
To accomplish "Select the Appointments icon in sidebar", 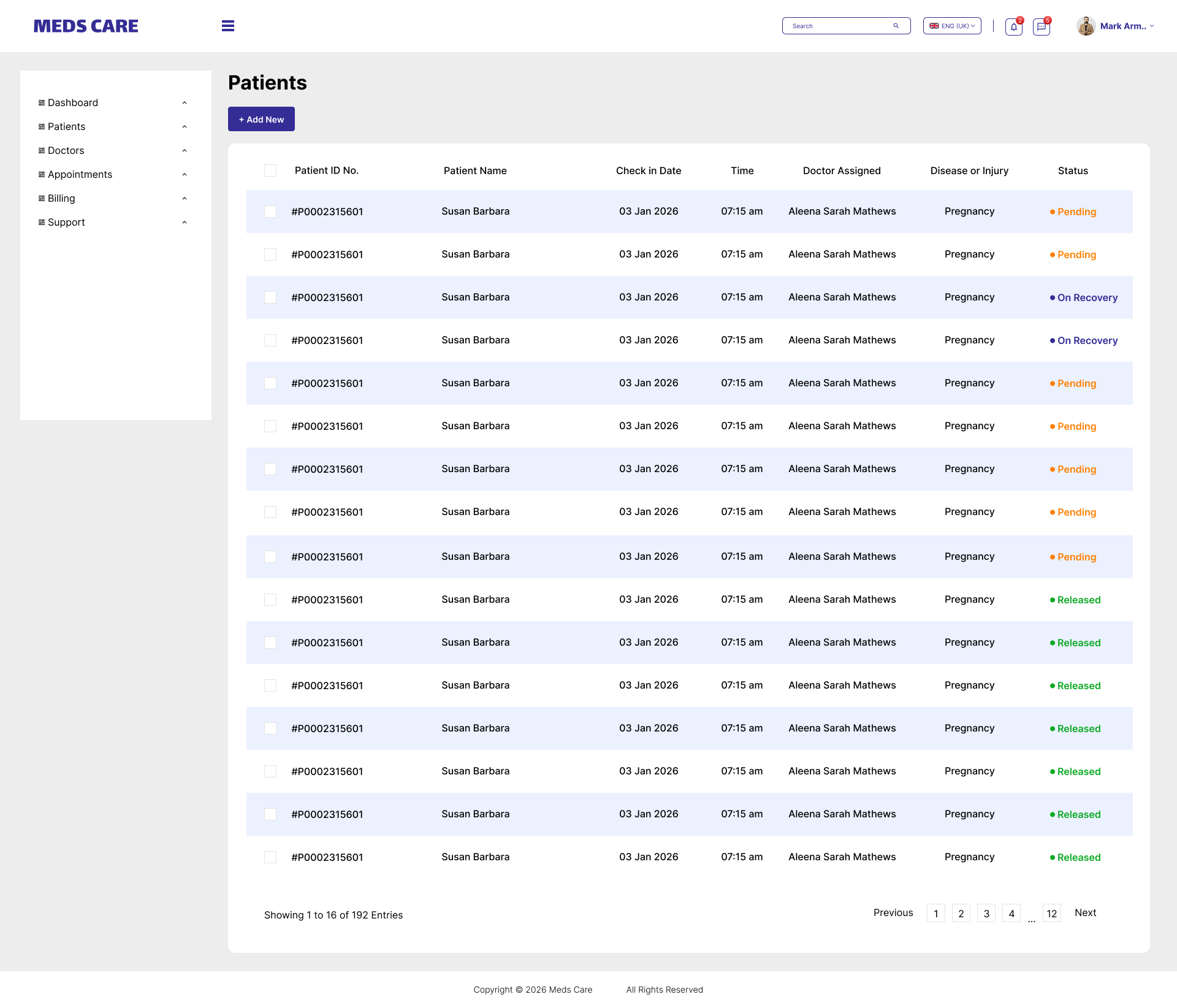I will (x=41, y=174).
